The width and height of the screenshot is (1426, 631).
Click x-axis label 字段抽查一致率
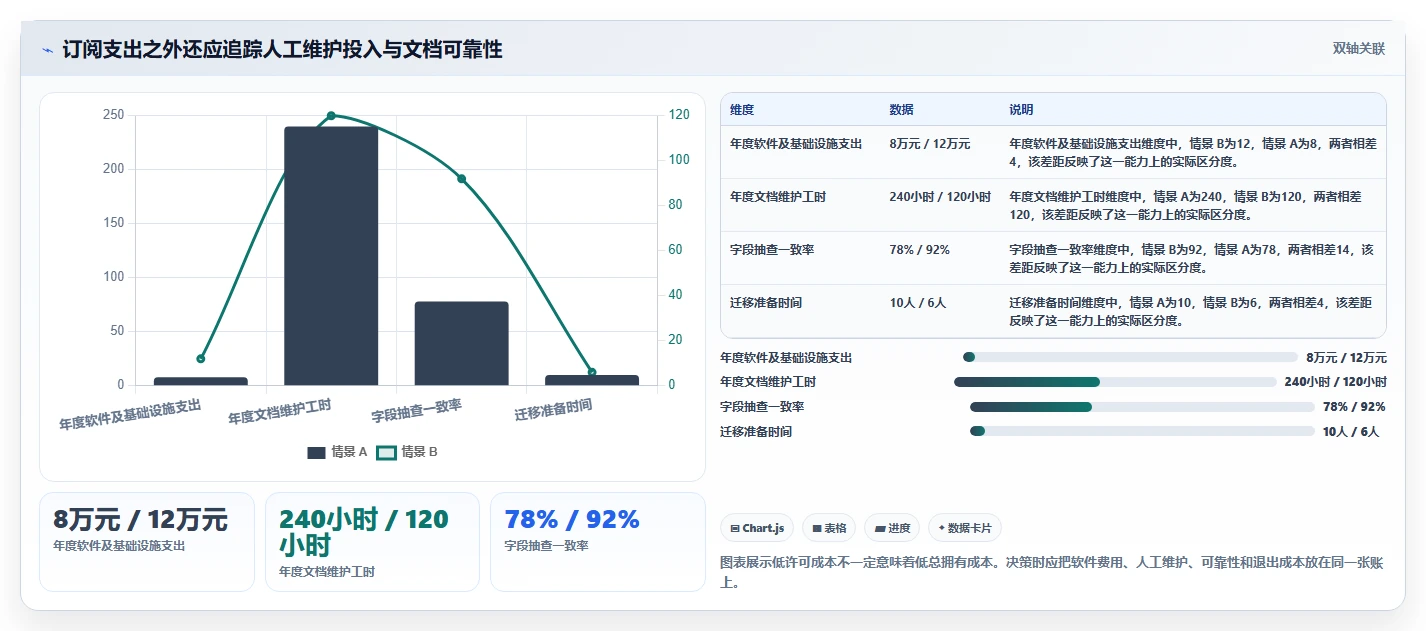[x=417, y=411]
